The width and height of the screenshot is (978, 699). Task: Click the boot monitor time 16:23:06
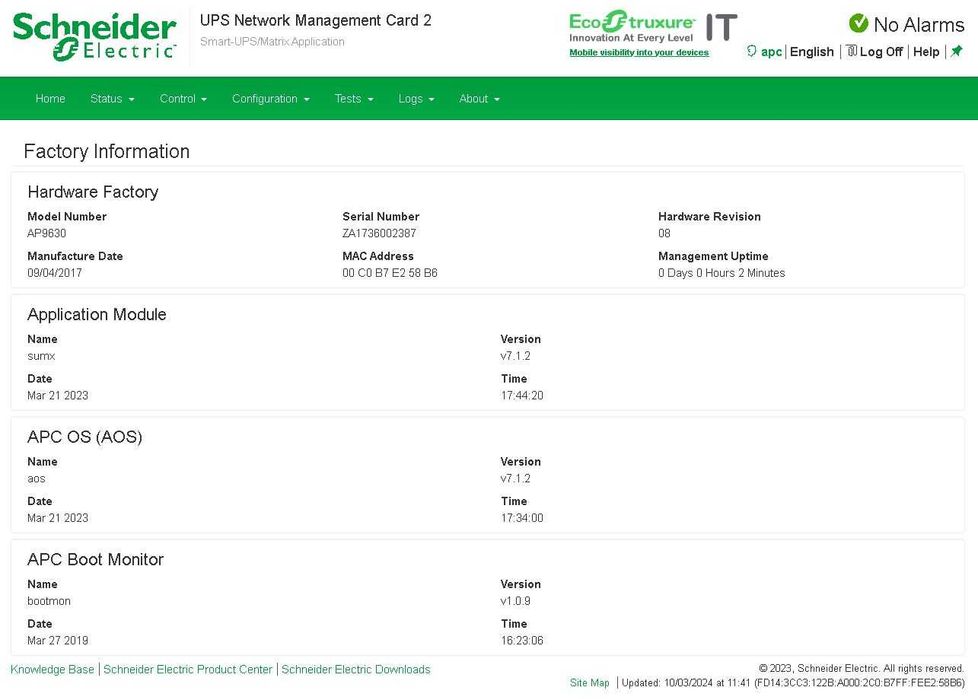(x=522, y=640)
